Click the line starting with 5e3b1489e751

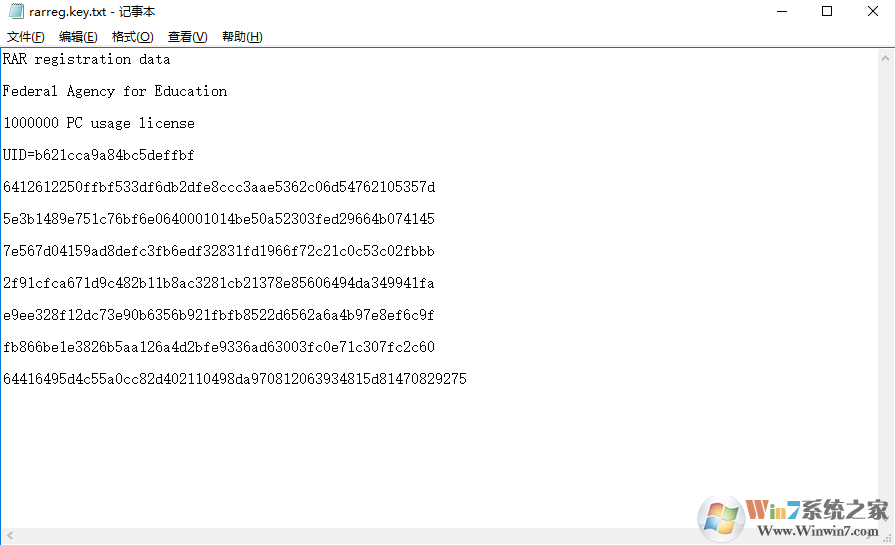219,219
